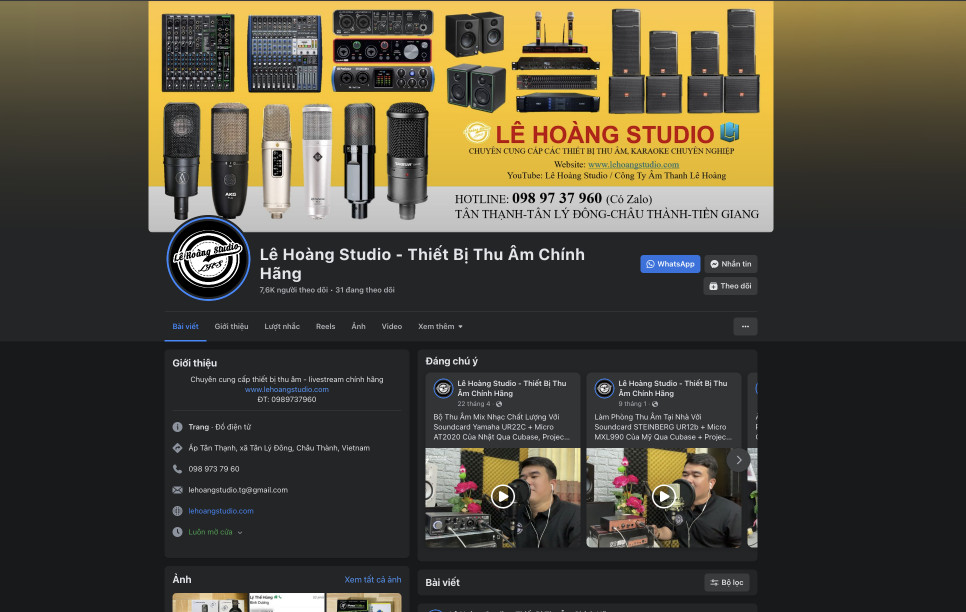Screen dimensions: 966x612
Task: Play the STEINBERG UR12b featured video
Action: click(x=664, y=496)
